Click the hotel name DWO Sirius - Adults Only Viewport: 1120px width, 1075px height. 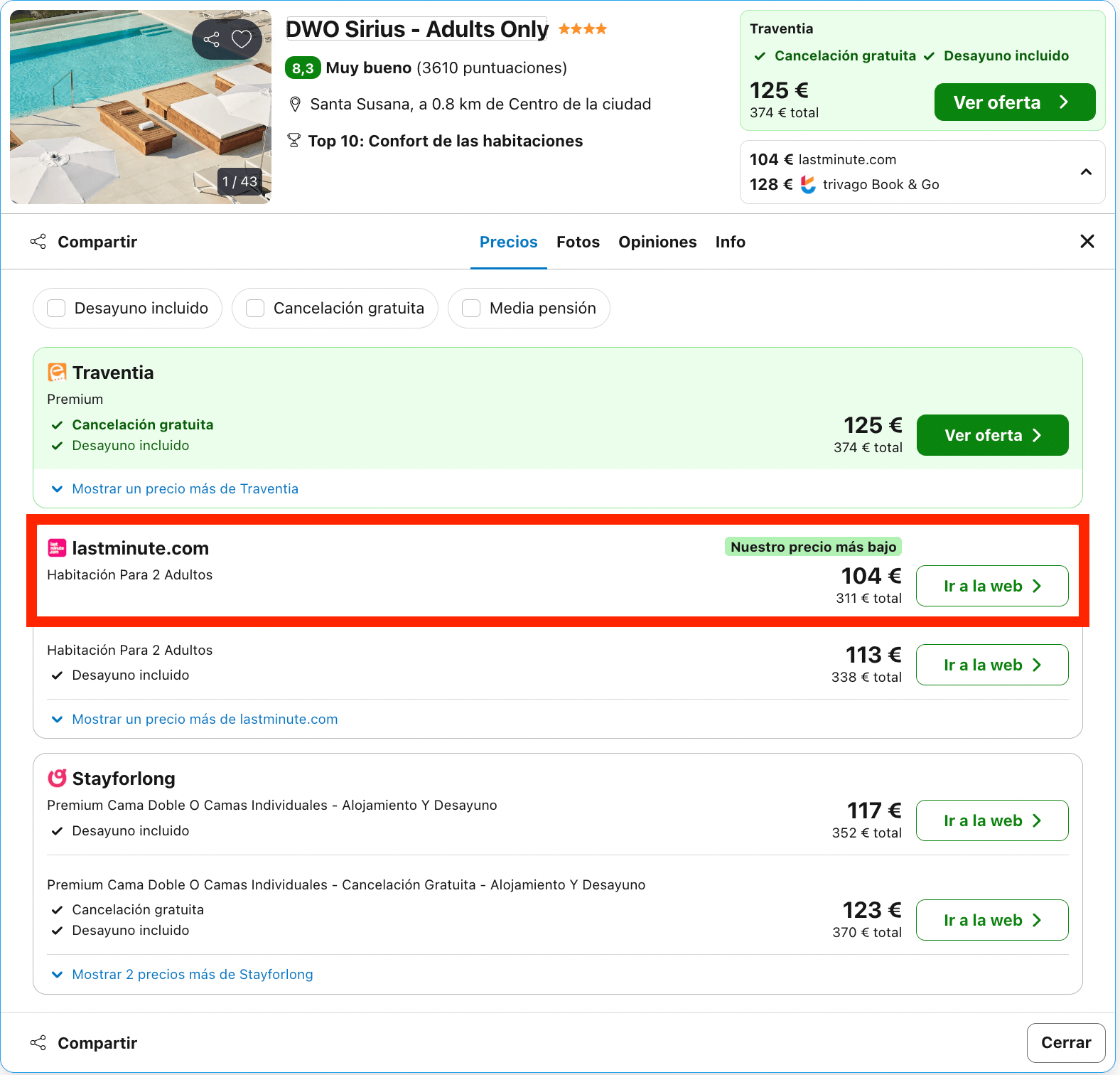click(417, 29)
